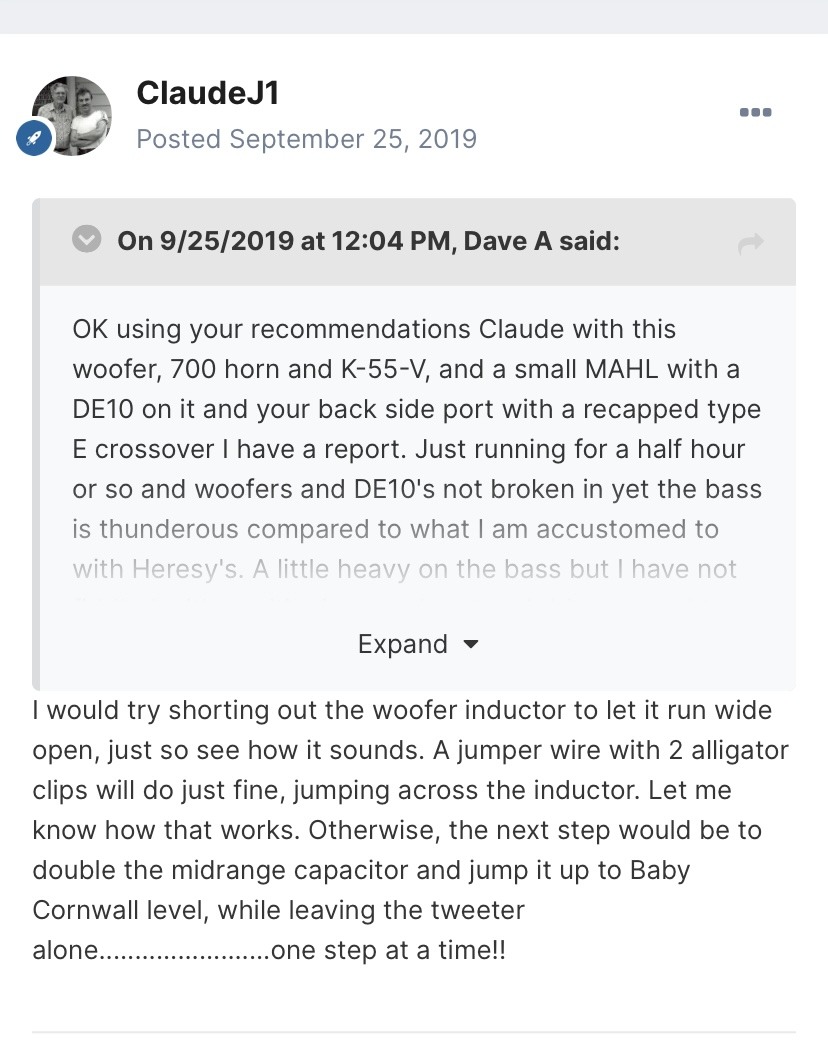Click the horizontal divider below the post
This screenshot has width=828, height=1053.
[414, 1032]
